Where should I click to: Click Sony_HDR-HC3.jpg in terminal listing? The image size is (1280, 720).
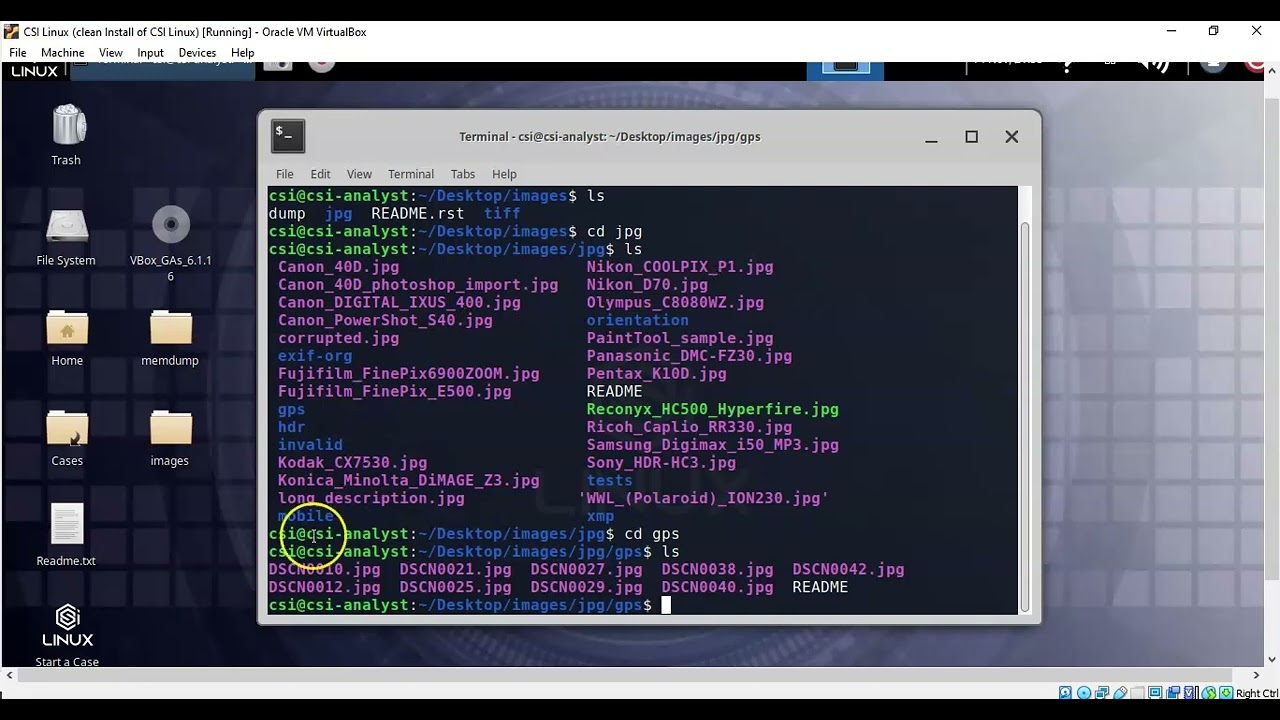(x=661, y=463)
